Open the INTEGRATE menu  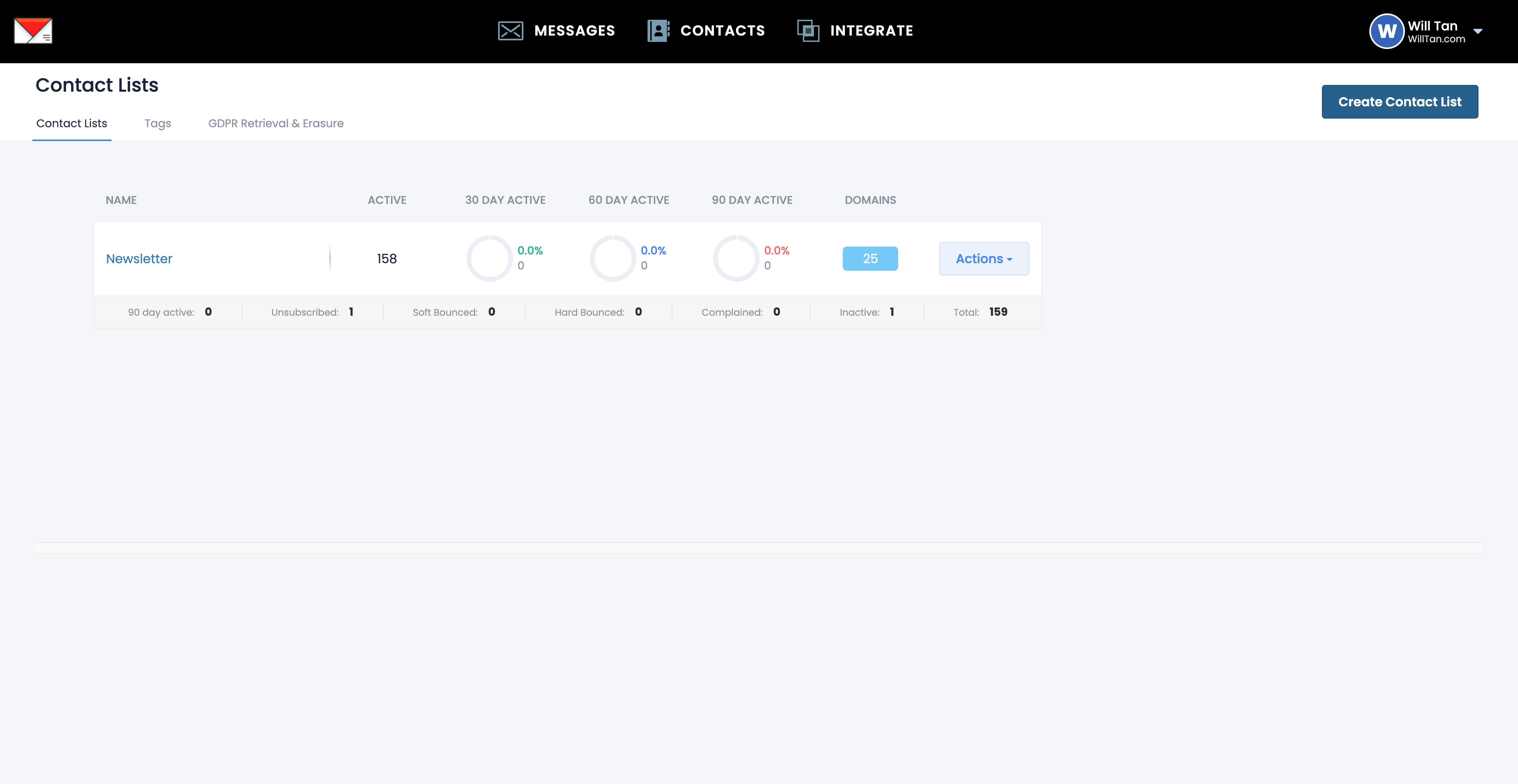pos(871,31)
